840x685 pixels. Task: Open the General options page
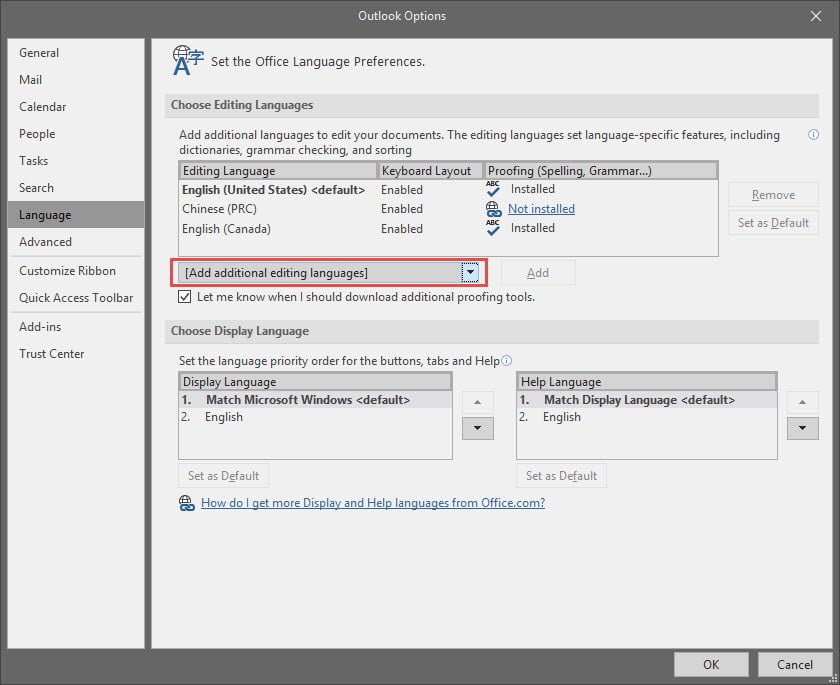(x=76, y=52)
